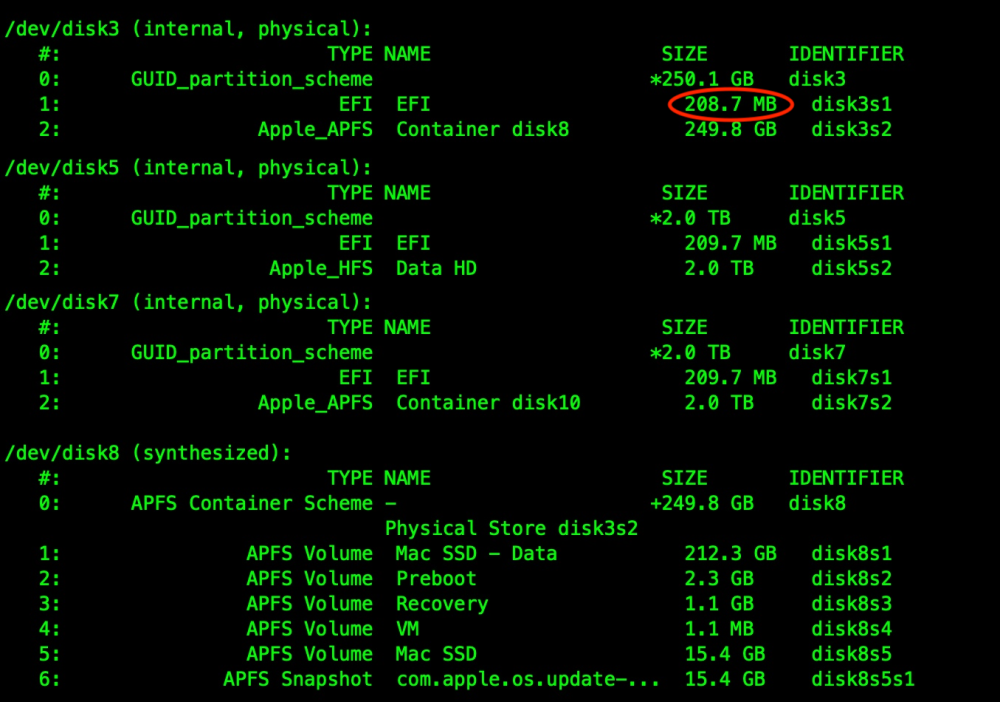This screenshot has width=1000, height=702.
Task: Click the identifier "disk5s2"
Action: 851,268
